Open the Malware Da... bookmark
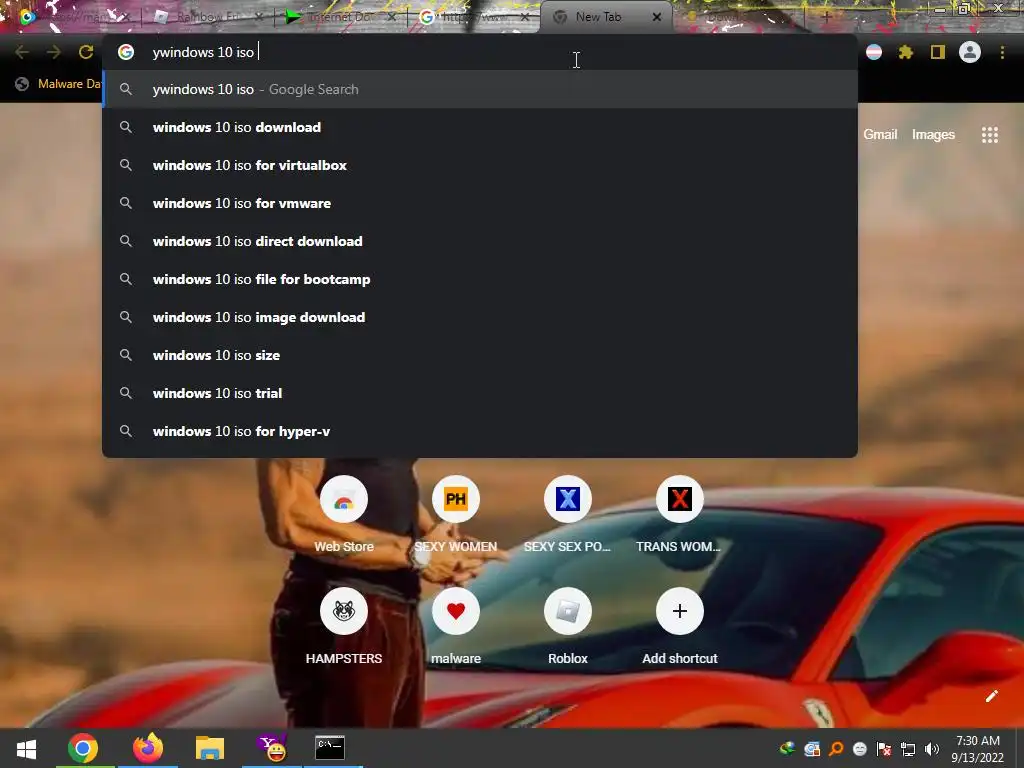 (x=59, y=84)
